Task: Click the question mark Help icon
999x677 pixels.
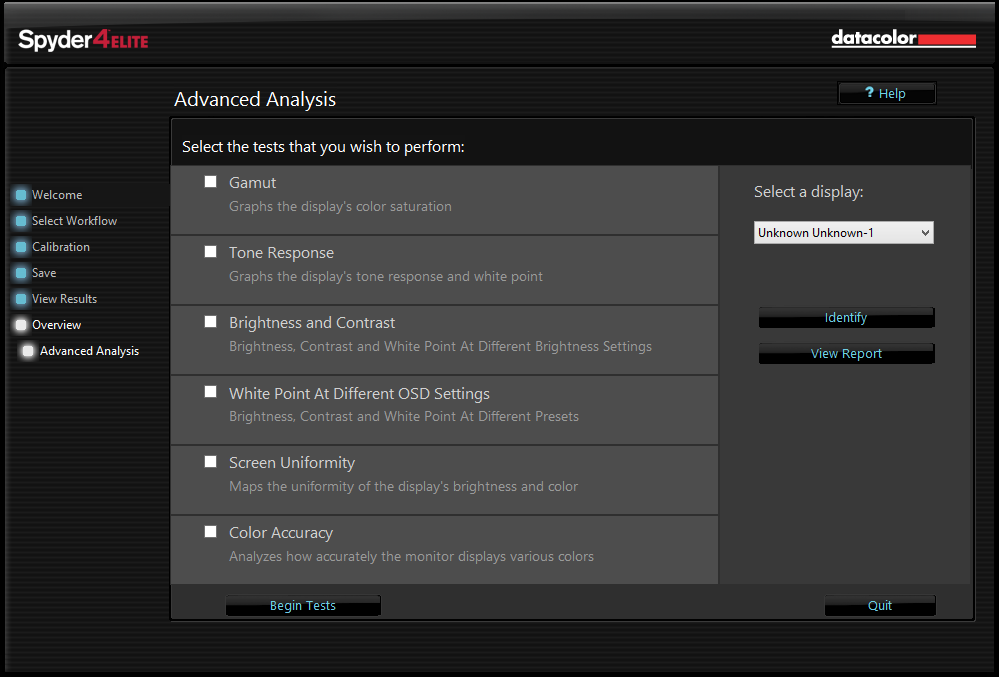Action: [871, 92]
